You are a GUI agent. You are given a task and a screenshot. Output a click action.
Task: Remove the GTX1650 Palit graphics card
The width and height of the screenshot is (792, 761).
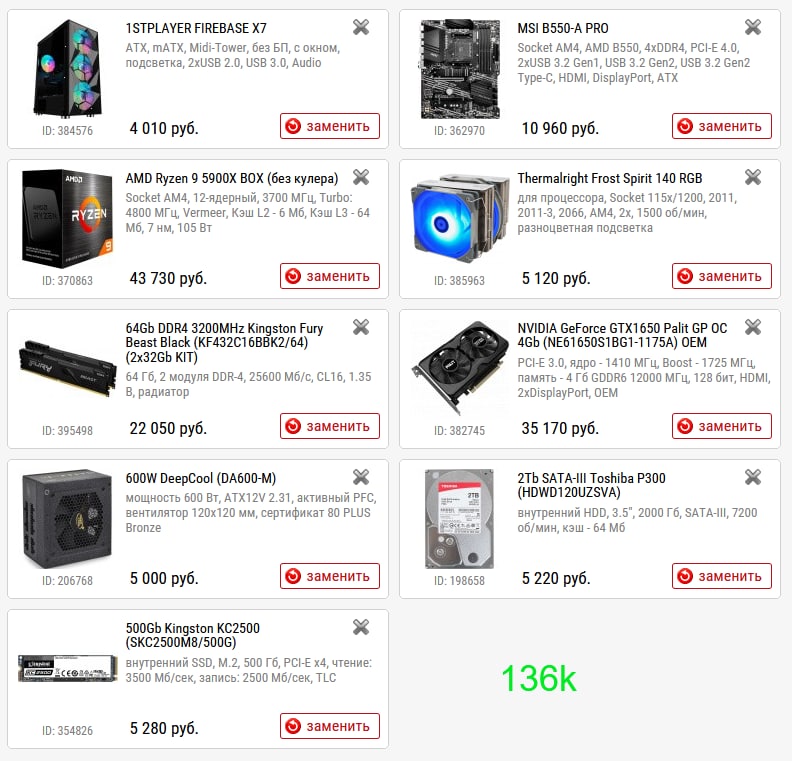point(753,327)
